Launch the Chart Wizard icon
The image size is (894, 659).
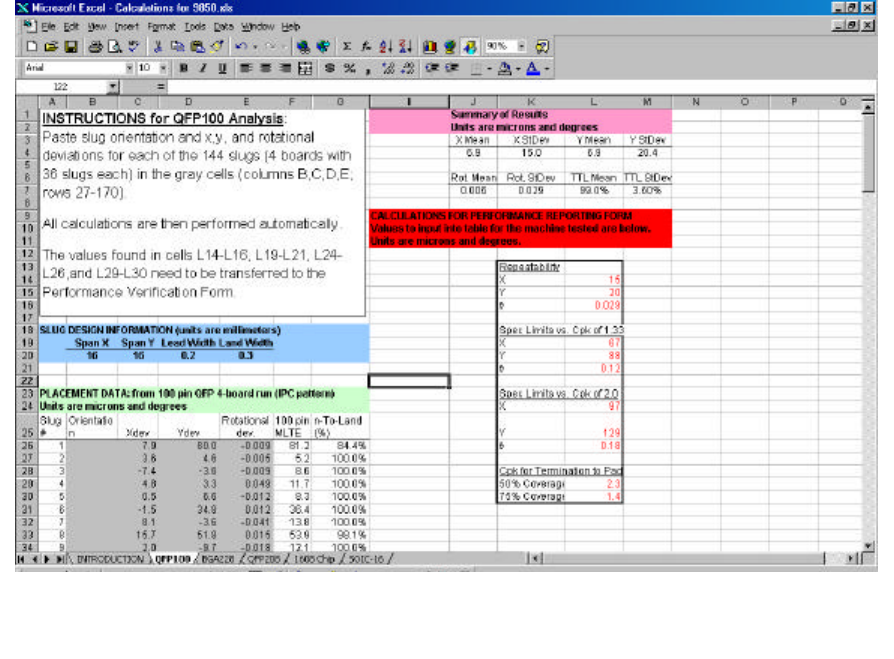pos(430,47)
